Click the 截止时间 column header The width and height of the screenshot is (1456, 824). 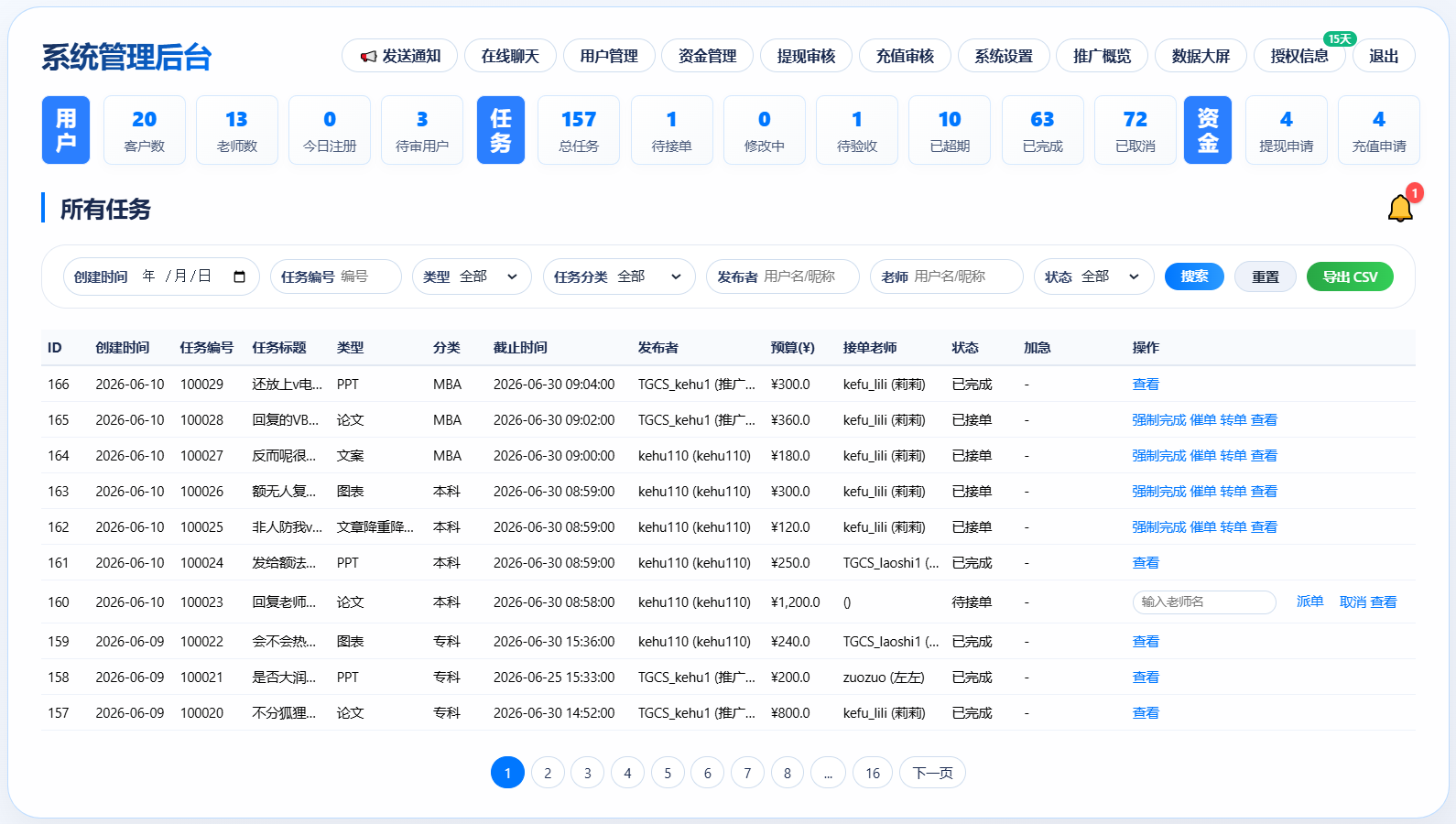[520, 347]
